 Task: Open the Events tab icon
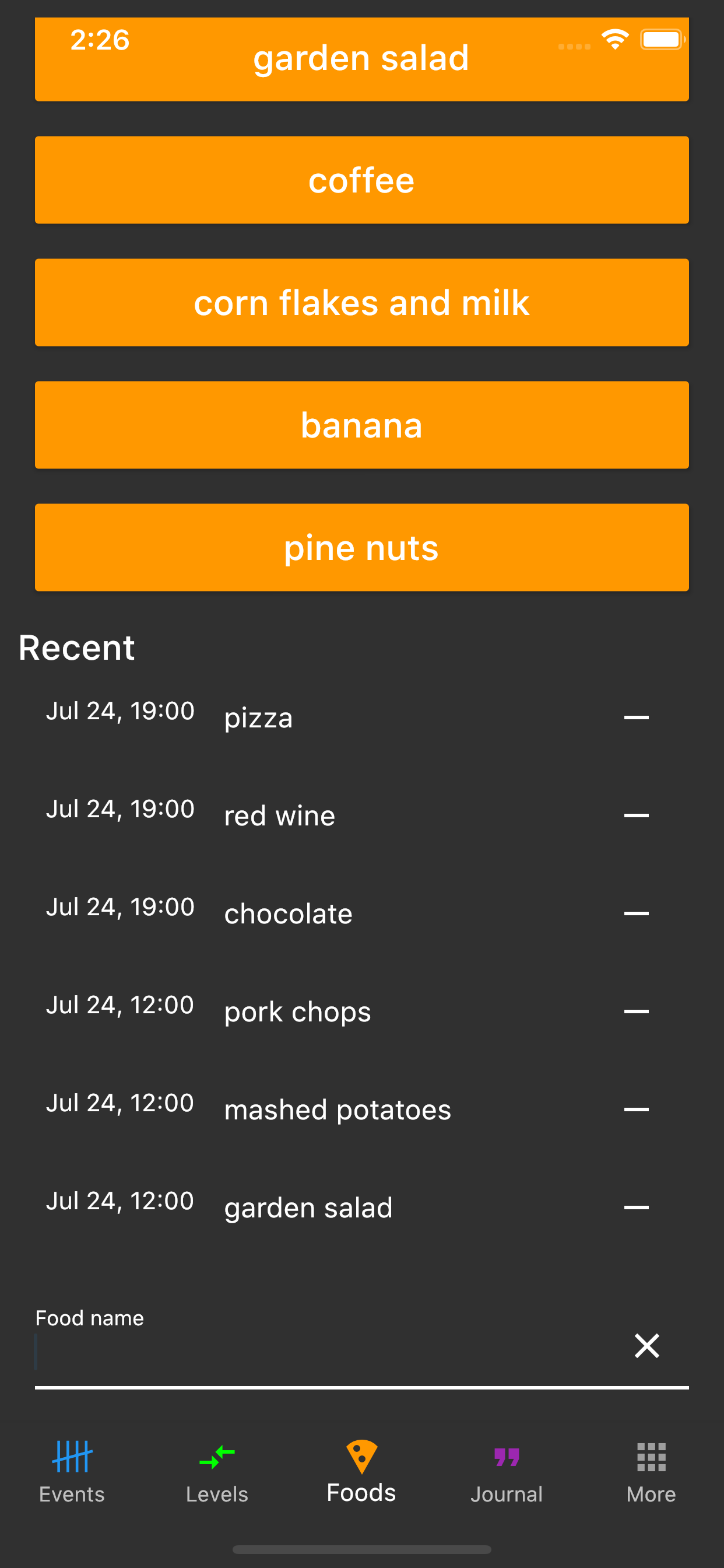point(72,1457)
